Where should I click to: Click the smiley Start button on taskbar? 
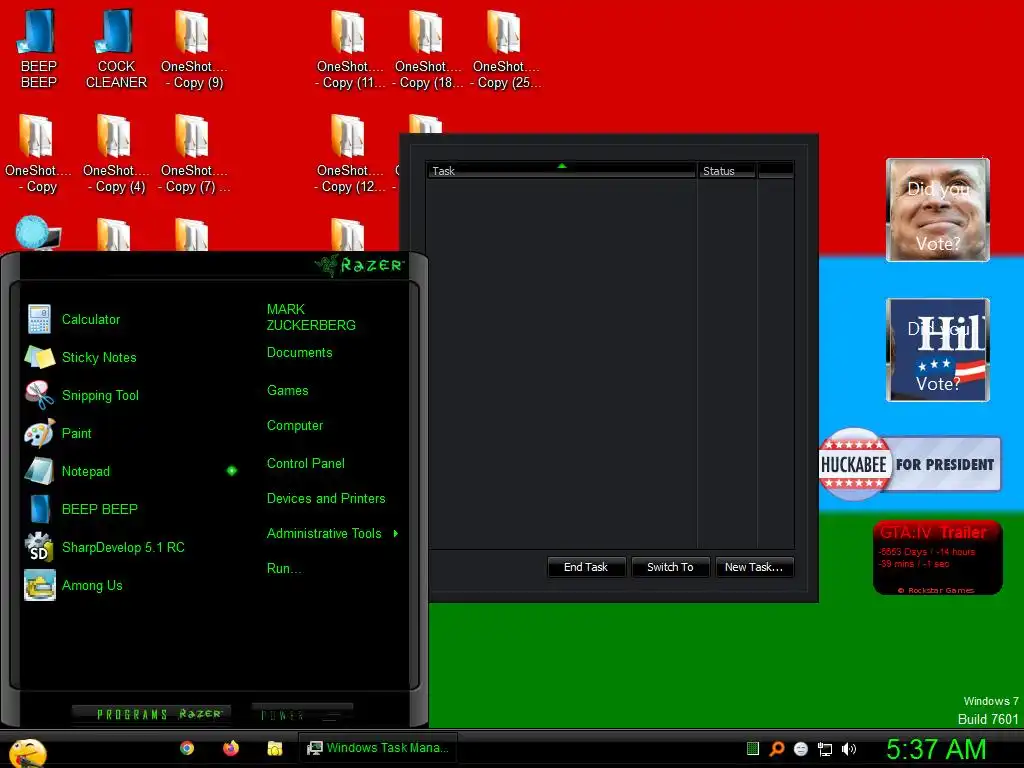(27, 753)
